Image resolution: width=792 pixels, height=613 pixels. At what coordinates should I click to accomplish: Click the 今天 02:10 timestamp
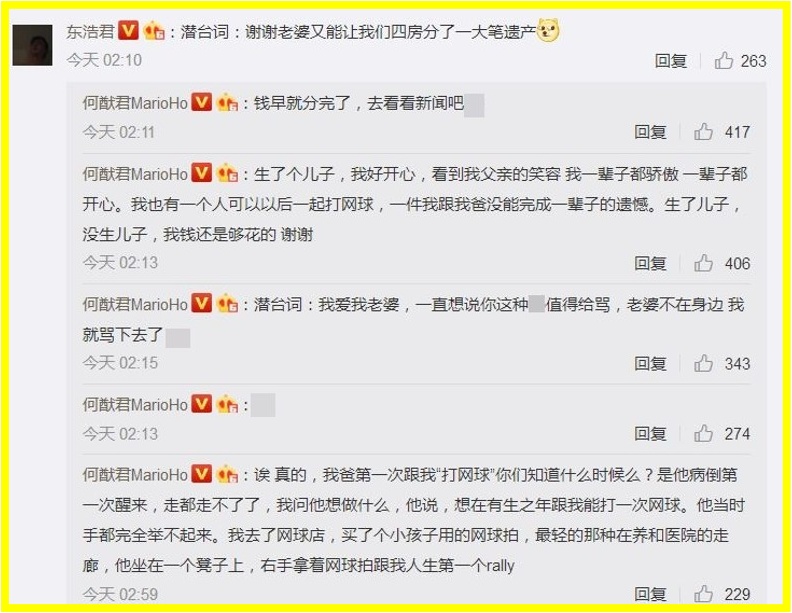point(104,61)
